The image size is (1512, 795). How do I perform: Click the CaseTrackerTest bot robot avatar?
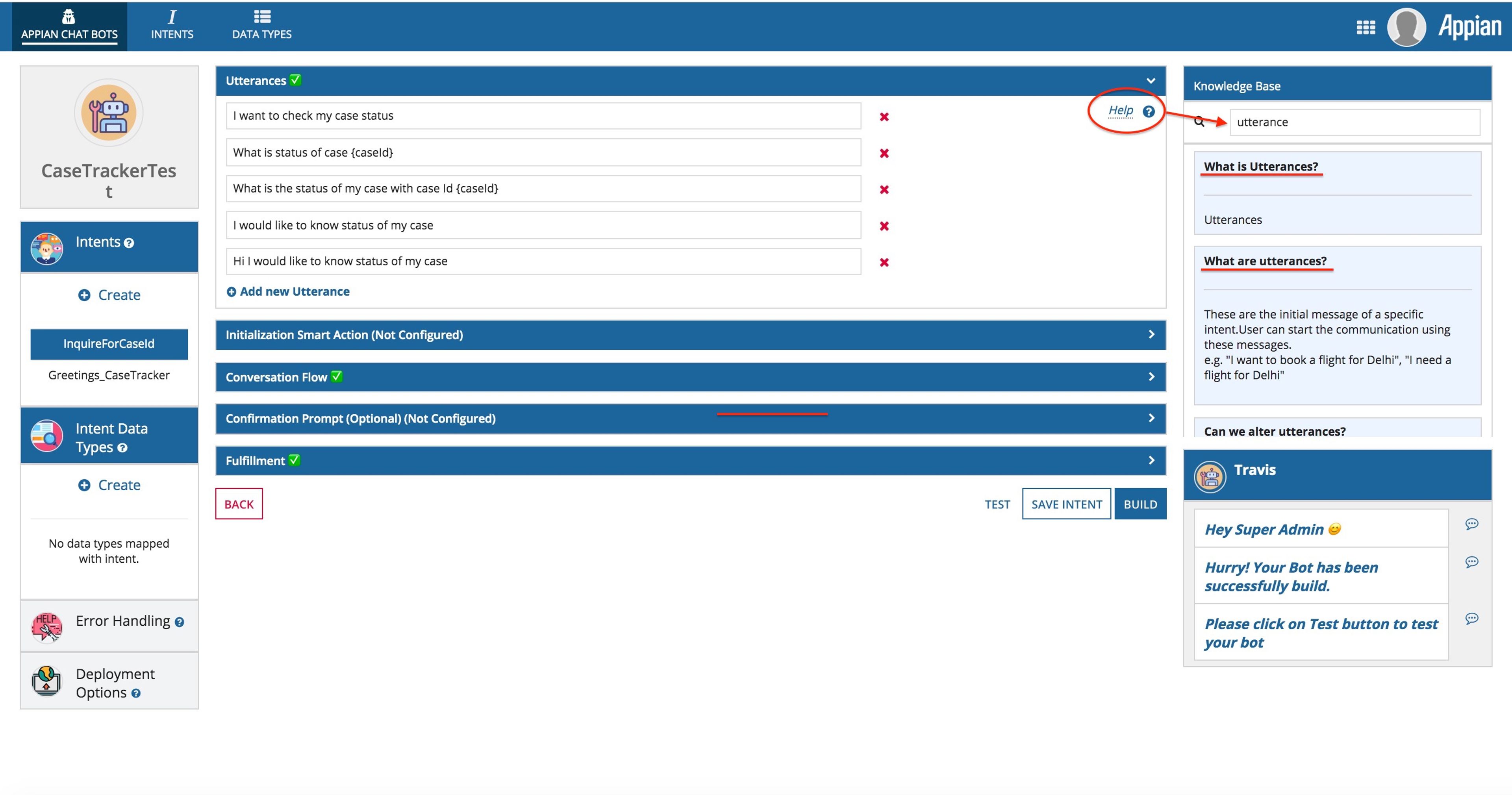pos(109,112)
